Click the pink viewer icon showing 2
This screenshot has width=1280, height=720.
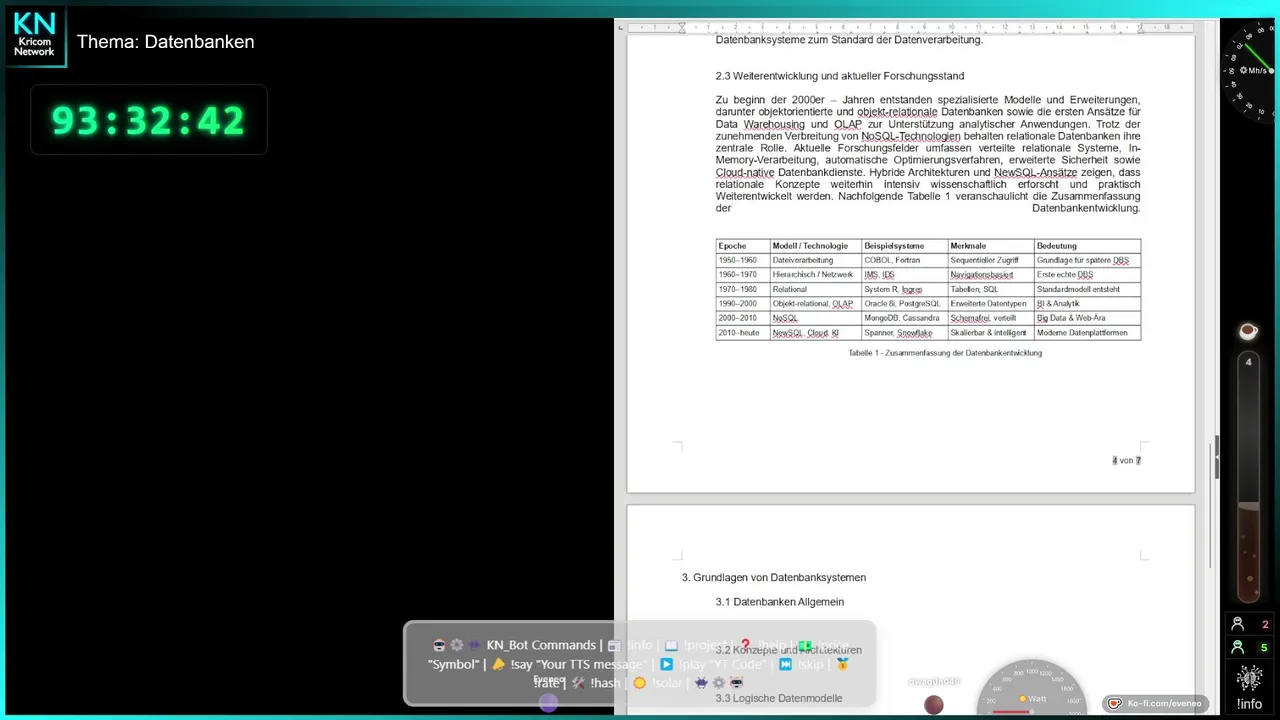coord(1237,624)
